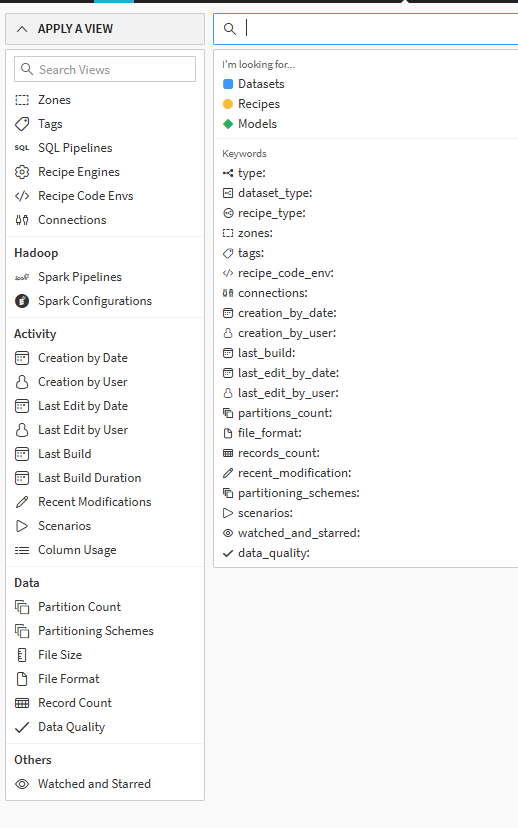
Task: Click the Last Build calendar icon
Action: point(22,454)
